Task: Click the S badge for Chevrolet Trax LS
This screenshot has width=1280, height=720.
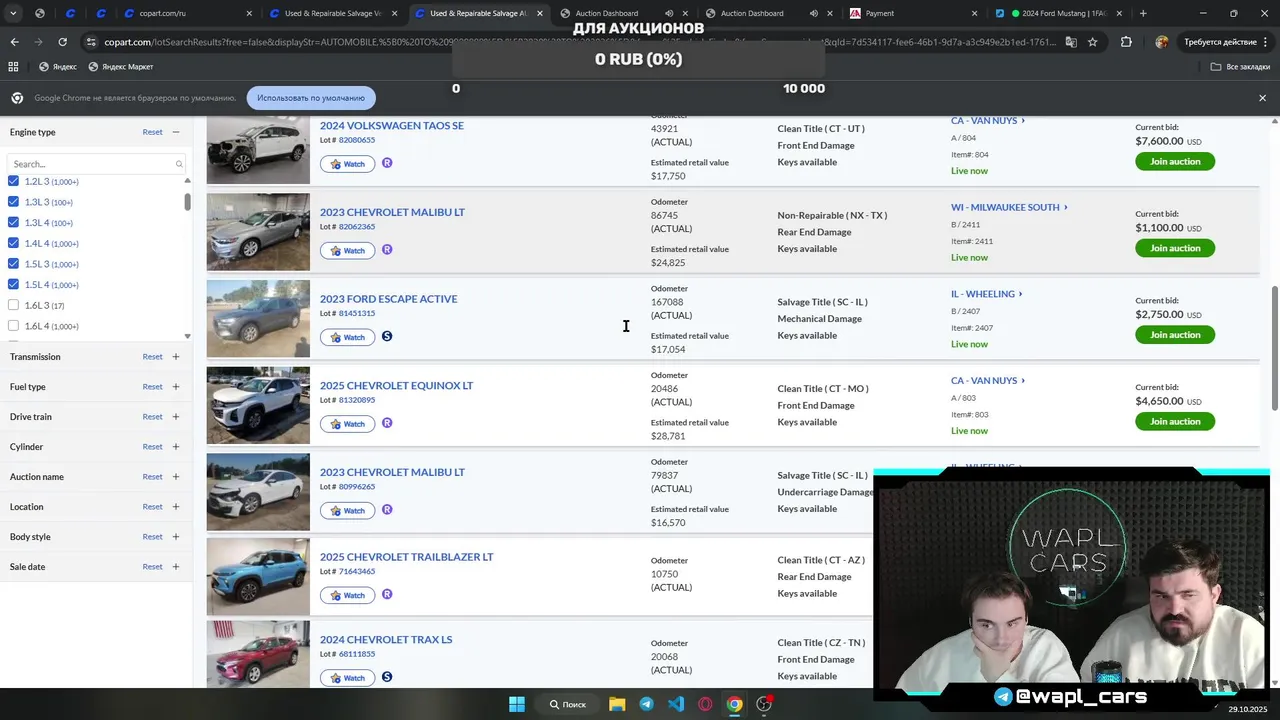Action: tap(387, 677)
